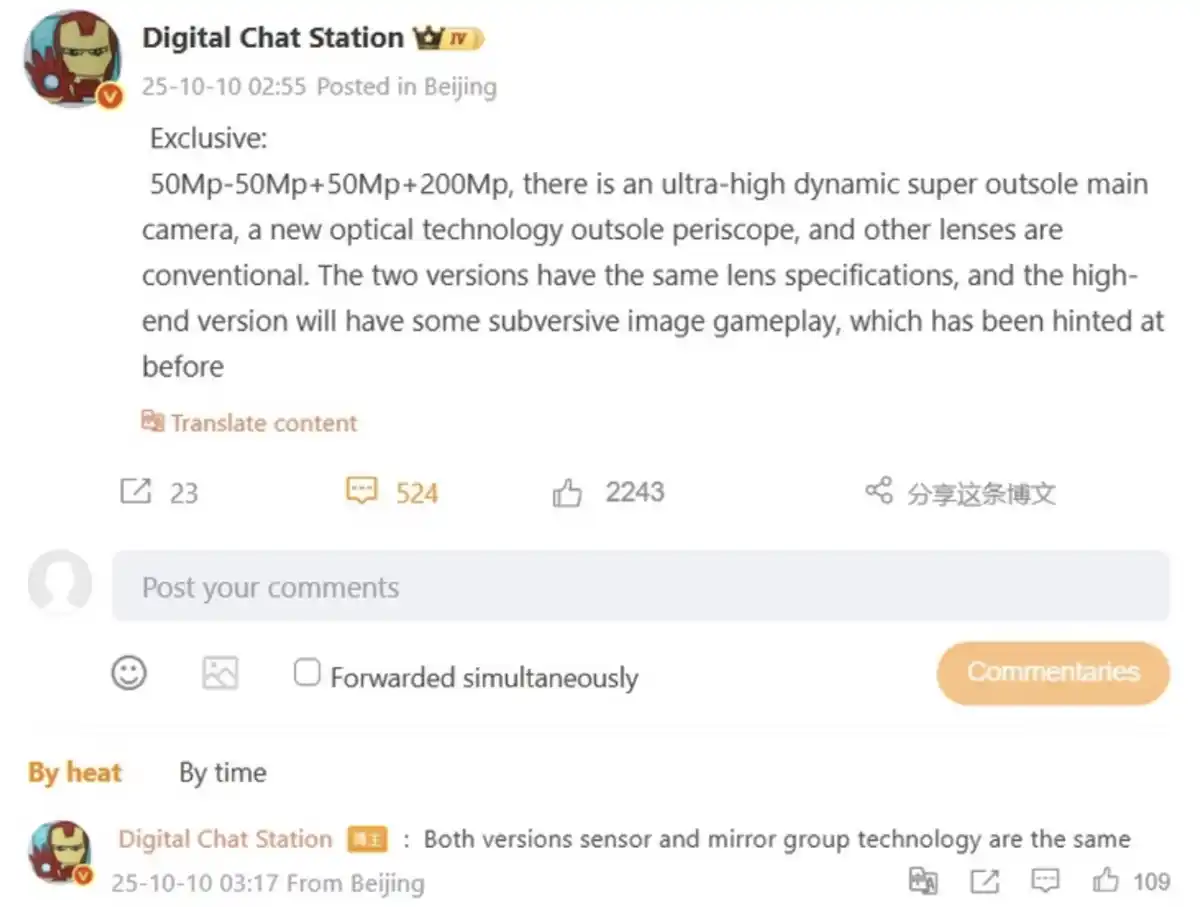The width and height of the screenshot is (1200, 907).
Task: Like the post with thumbs-up icon
Action: (567, 492)
